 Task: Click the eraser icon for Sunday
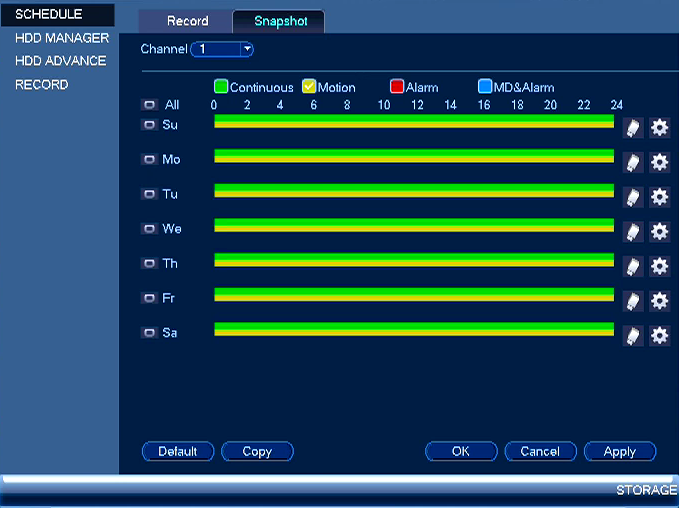pyautogui.click(x=633, y=128)
